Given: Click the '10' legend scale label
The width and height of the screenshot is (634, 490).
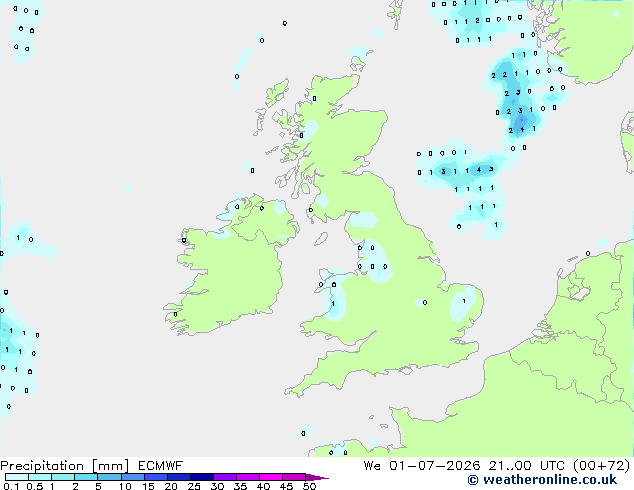Looking at the screenshot, I should point(125,486).
